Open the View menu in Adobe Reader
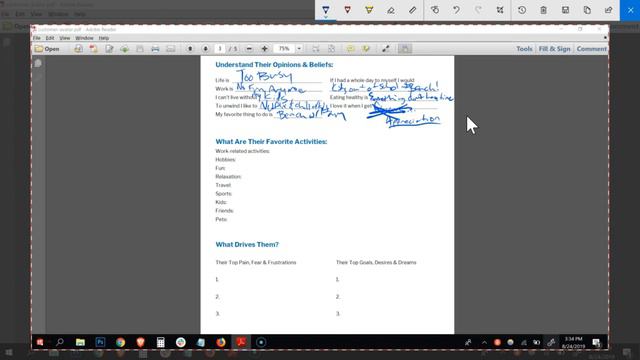This screenshot has height=360, width=640. [64, 38]
